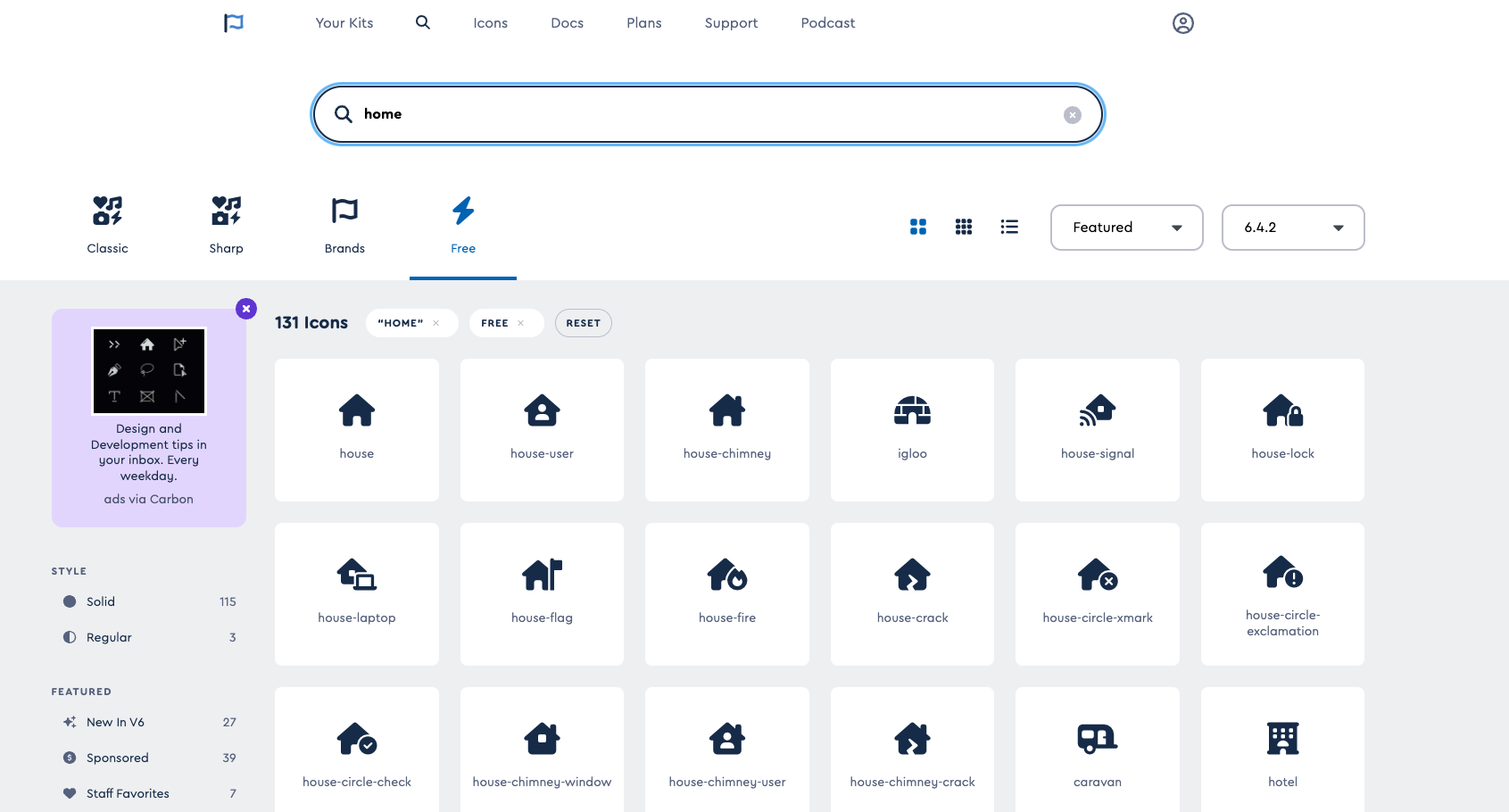Remove the FREE filter chip
1509x812 pixels.
(521, 323)
